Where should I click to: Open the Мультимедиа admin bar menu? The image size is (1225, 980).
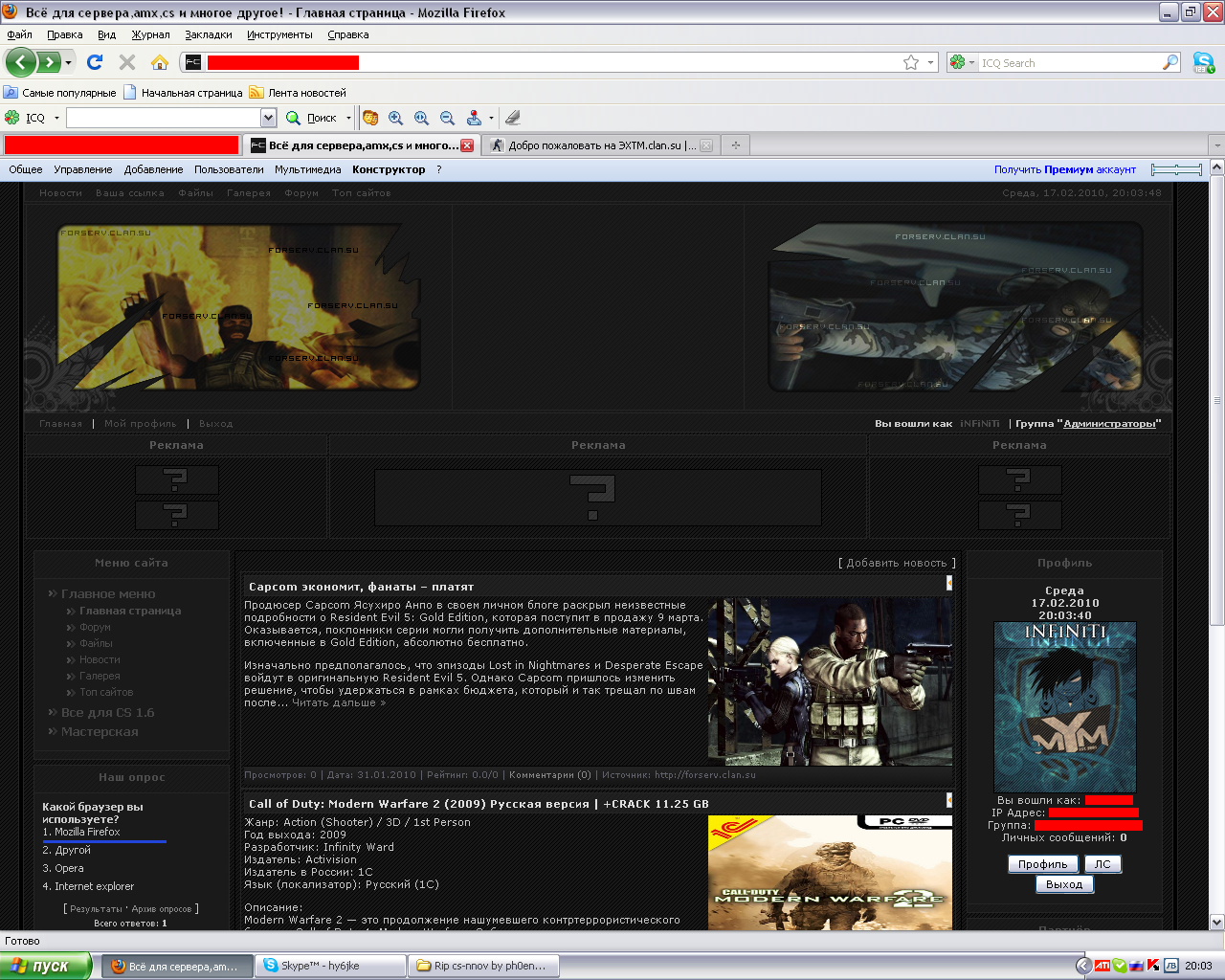(x=308, y=169)
